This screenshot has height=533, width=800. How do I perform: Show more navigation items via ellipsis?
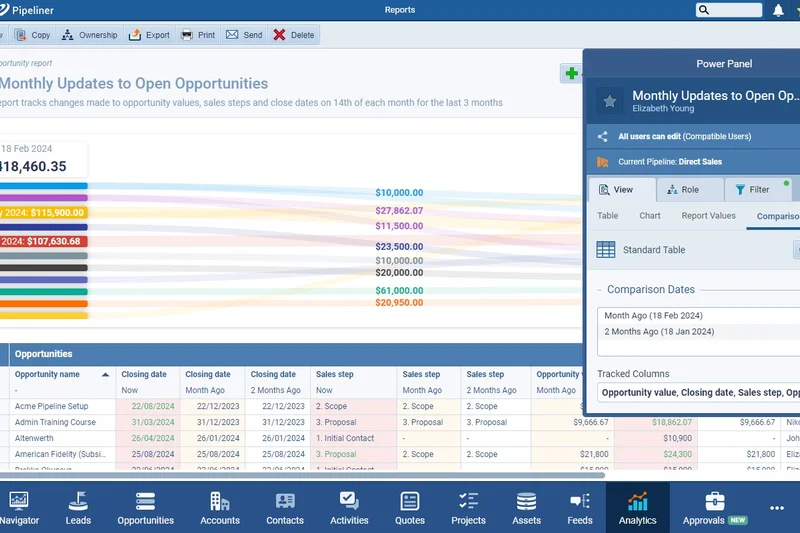[x=777, y=508]
